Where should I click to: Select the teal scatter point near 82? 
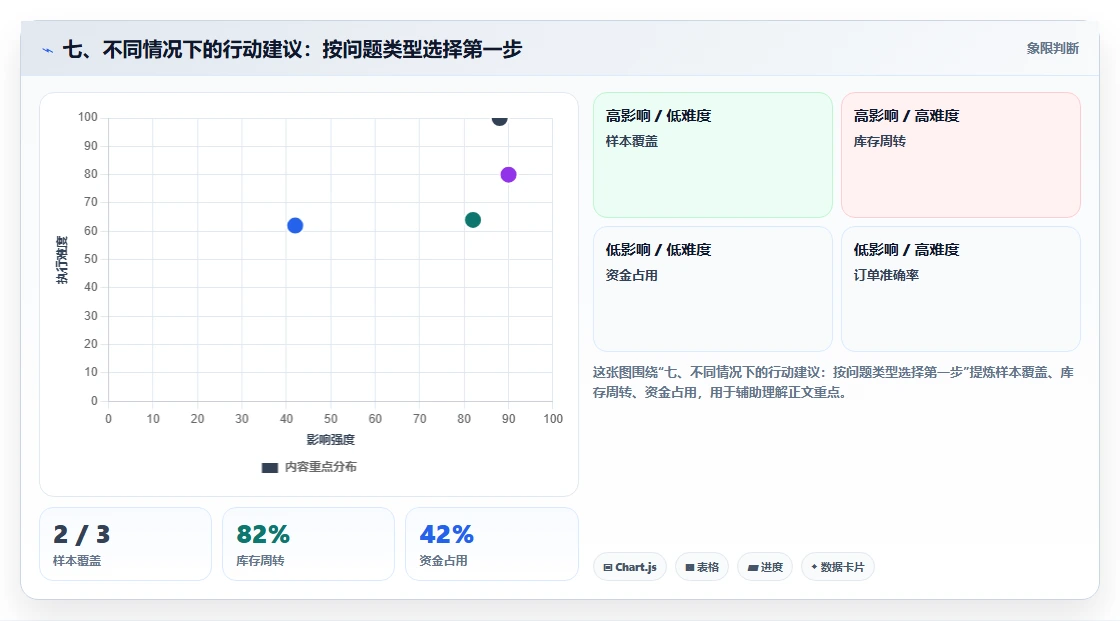click(x=473, y=220)
